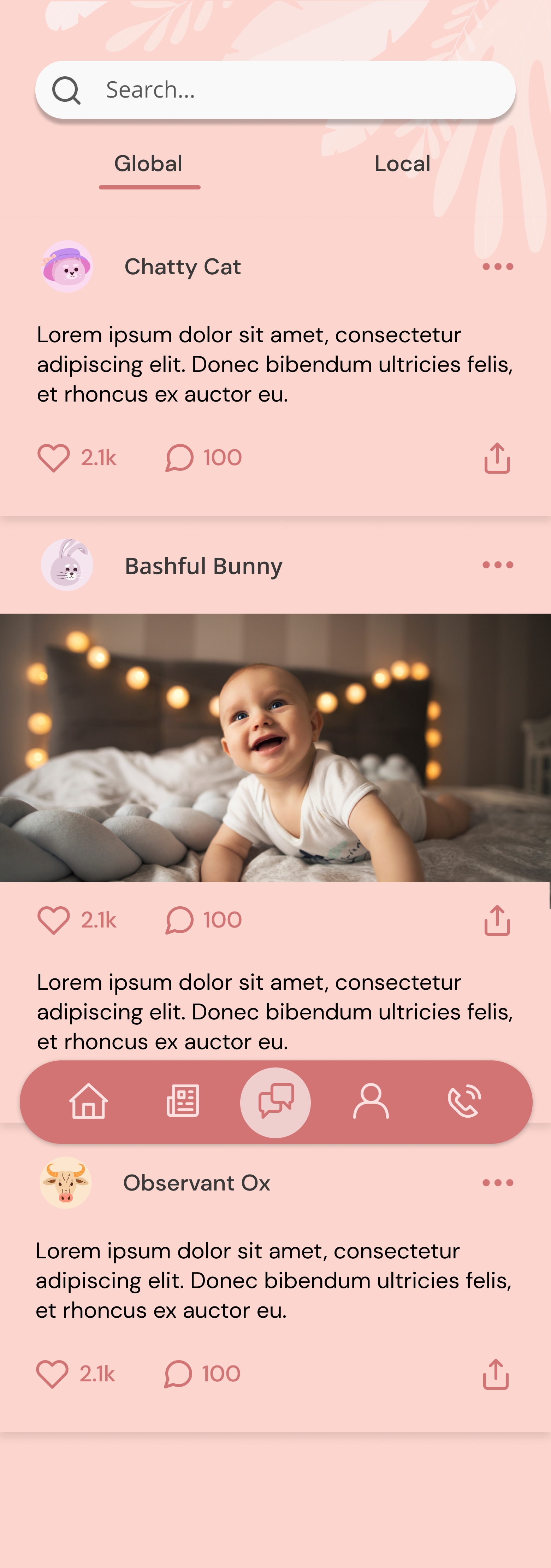The width and height of the screenshot is (551, 1568).
Task: Select the chat bubbles icon in bottom bar
Action: (x=275, y=1102)
